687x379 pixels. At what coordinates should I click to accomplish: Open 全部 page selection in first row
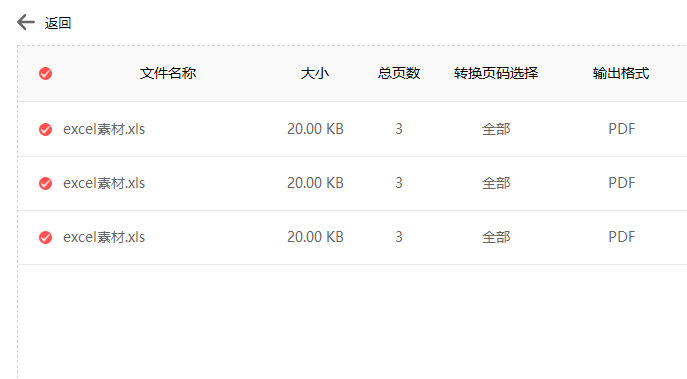tap(496, 129)
